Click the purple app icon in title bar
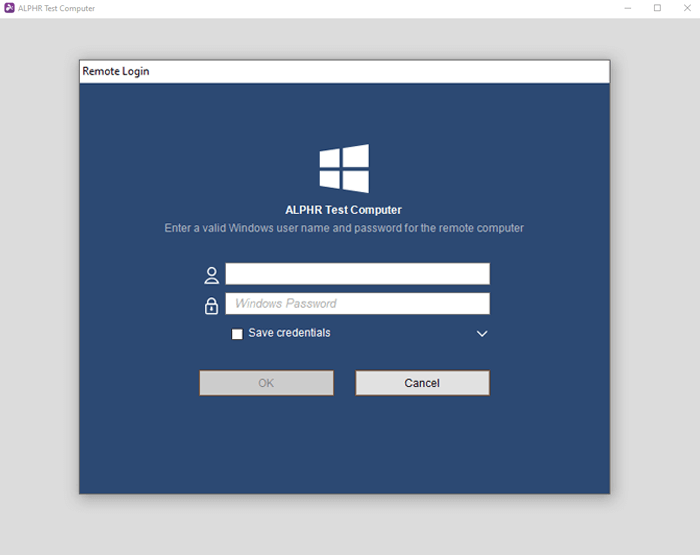Image resolution: width=700 pixels, height=555 pixels. tap(9, 8)
